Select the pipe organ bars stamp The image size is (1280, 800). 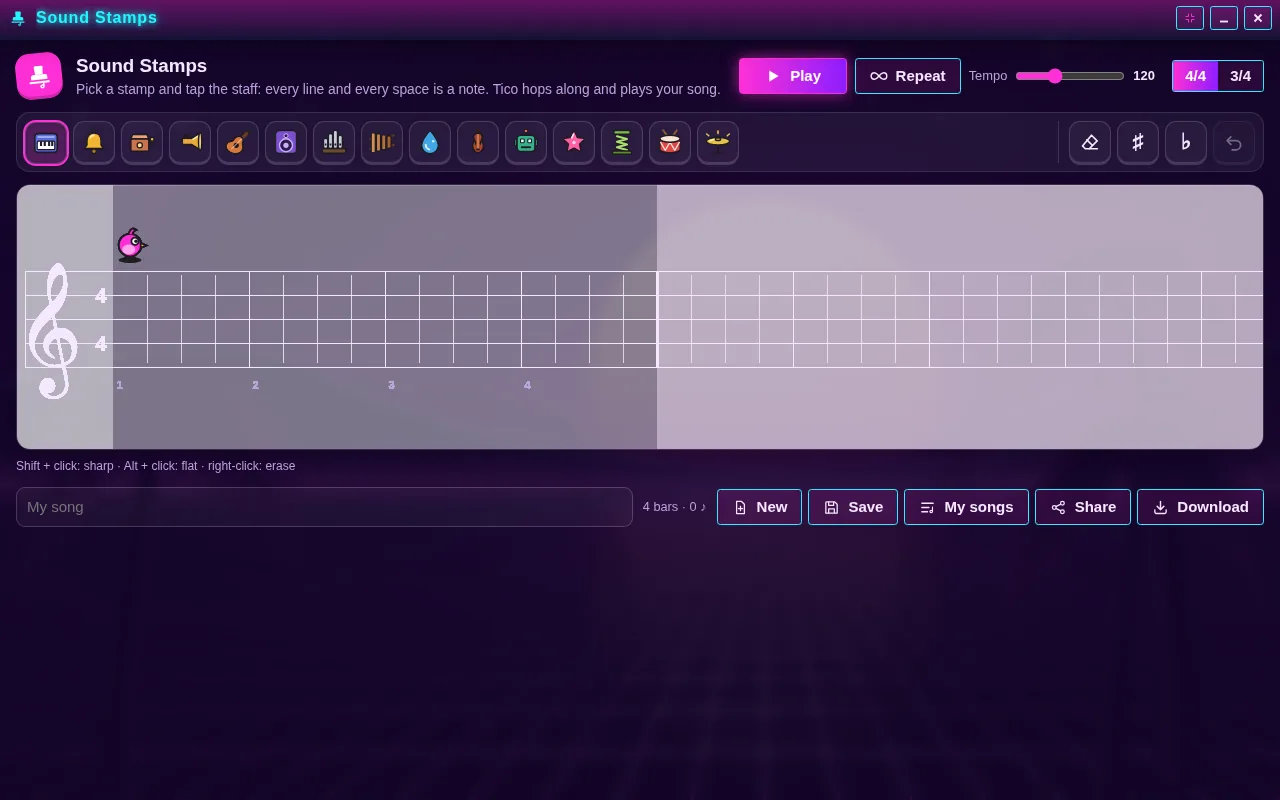334,142
